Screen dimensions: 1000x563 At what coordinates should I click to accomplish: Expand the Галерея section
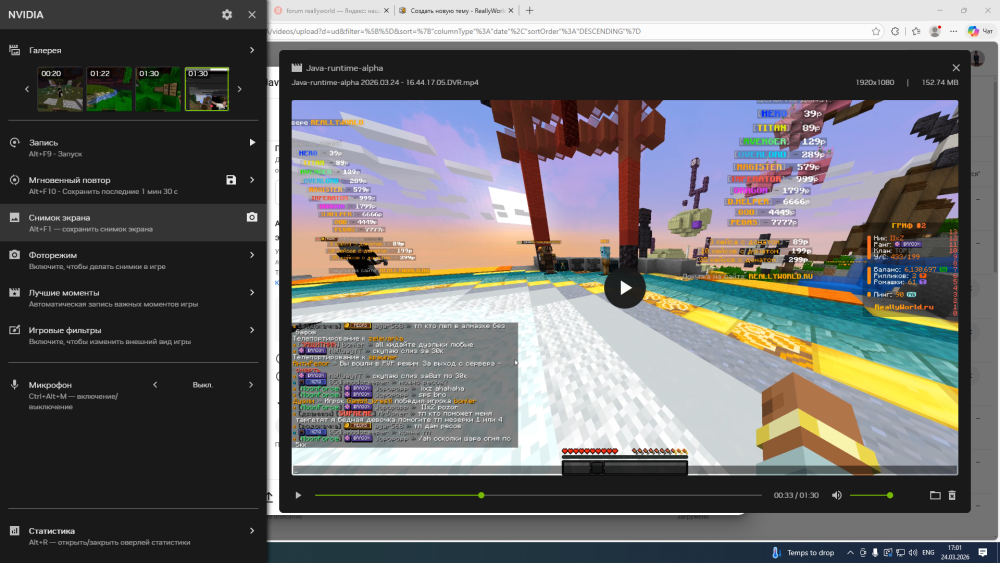point(252,50)
